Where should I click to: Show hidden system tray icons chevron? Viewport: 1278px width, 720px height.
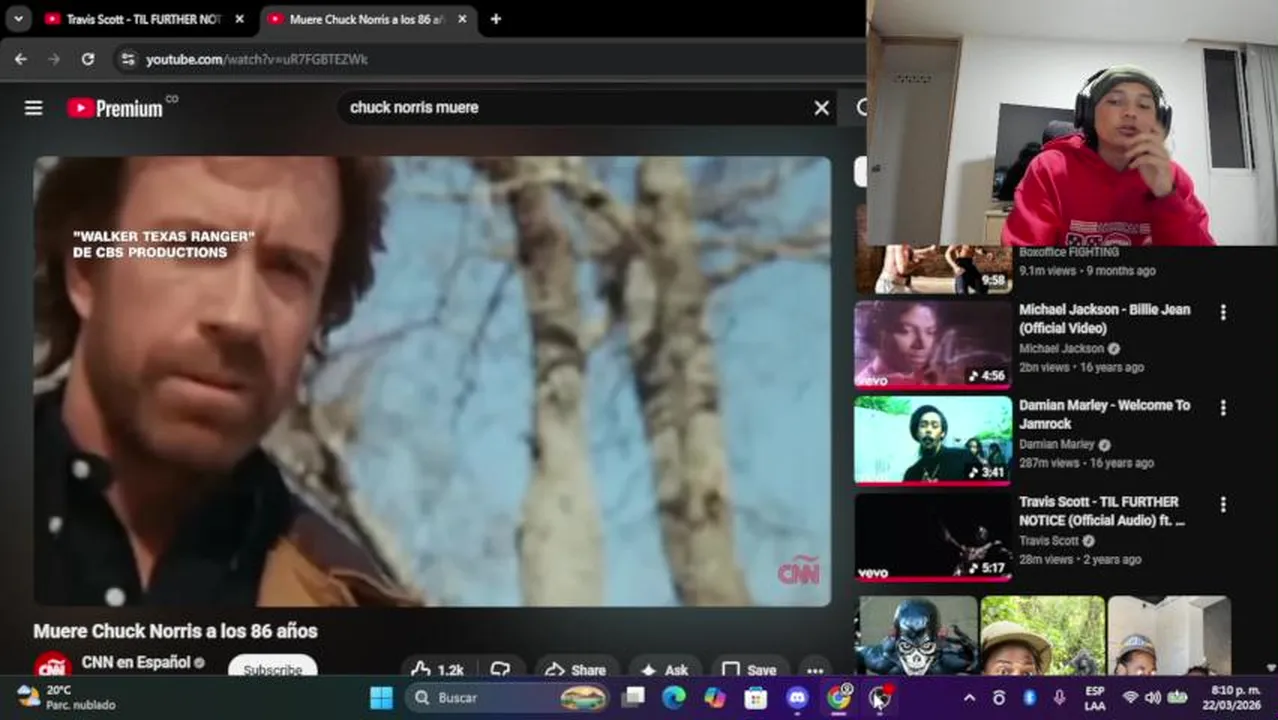point(968,697)
